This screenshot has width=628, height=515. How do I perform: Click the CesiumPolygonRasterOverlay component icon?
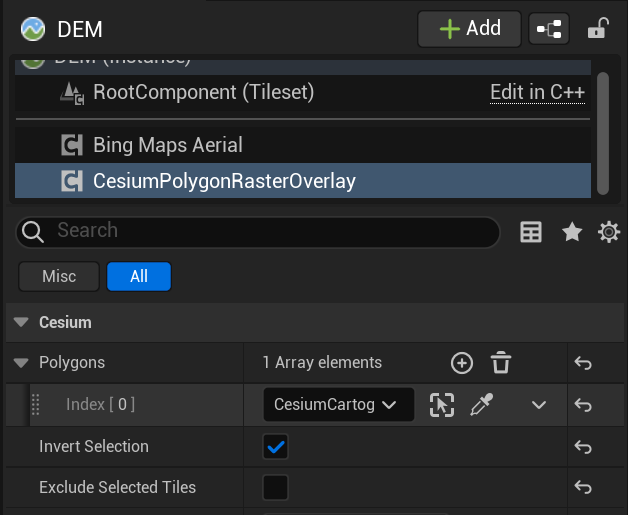pos(72,181)
